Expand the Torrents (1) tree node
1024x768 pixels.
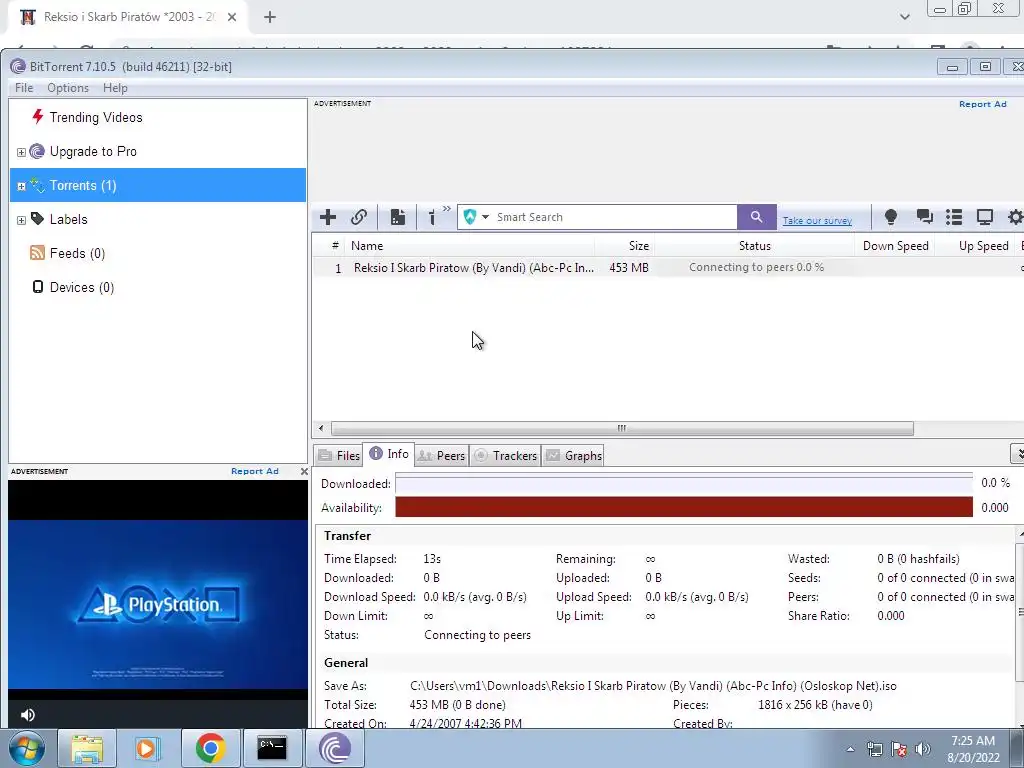pos(21,186)
